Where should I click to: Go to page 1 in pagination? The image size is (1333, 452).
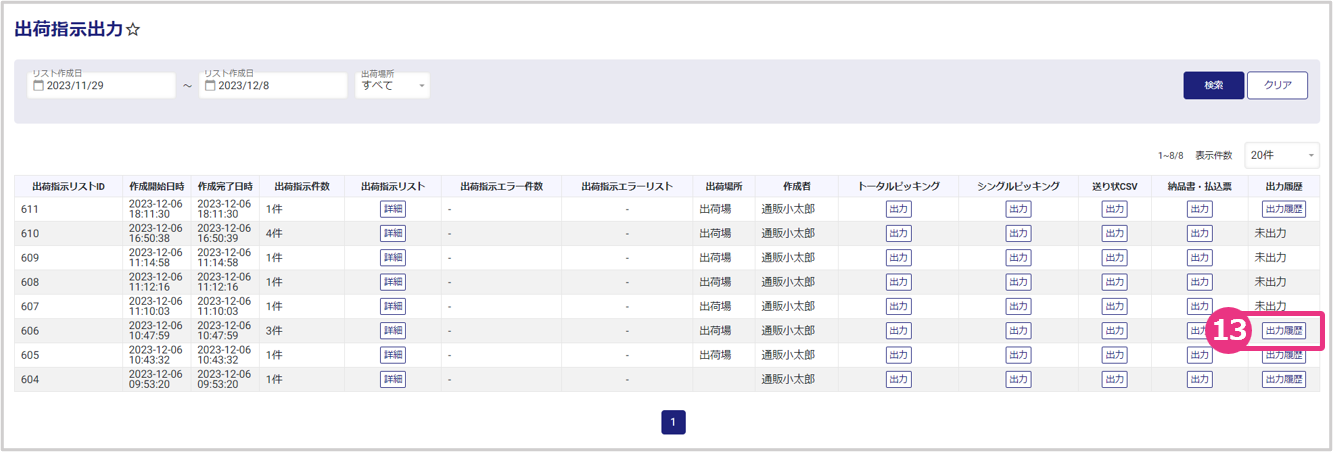click(673, 422)
